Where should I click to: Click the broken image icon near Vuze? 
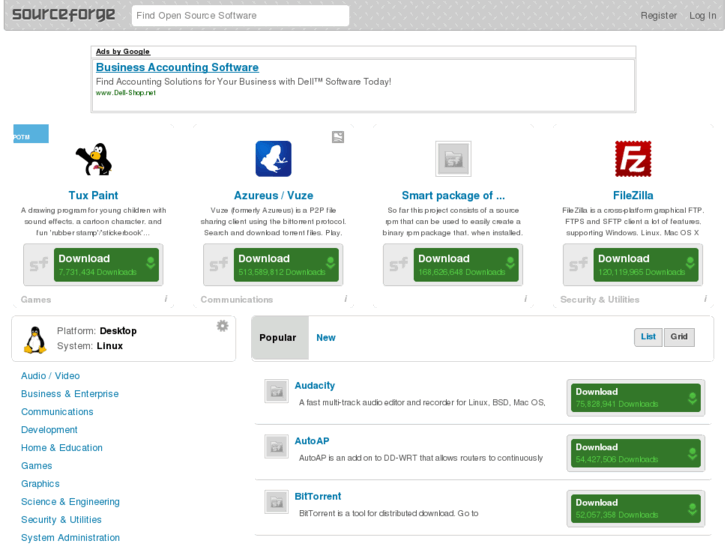coord(338,137)
